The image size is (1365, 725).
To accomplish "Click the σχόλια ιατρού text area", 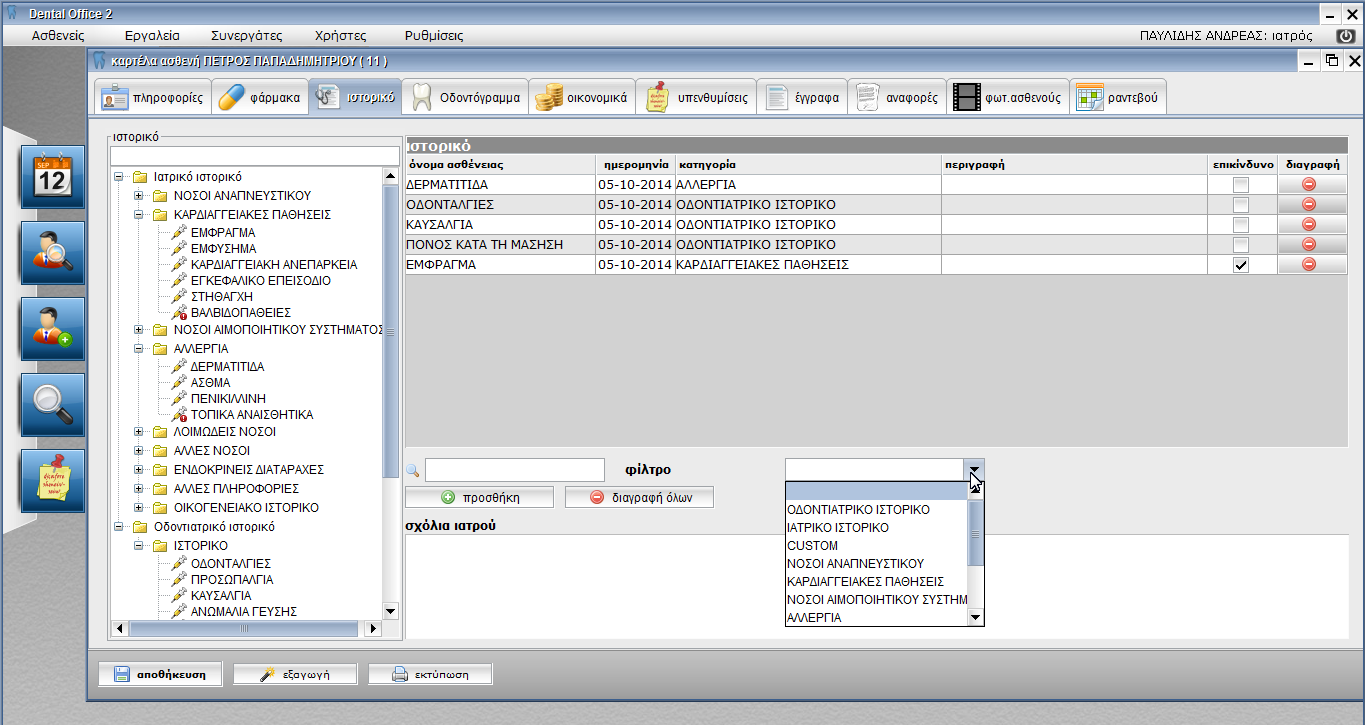I will click(x=876, y=587).
